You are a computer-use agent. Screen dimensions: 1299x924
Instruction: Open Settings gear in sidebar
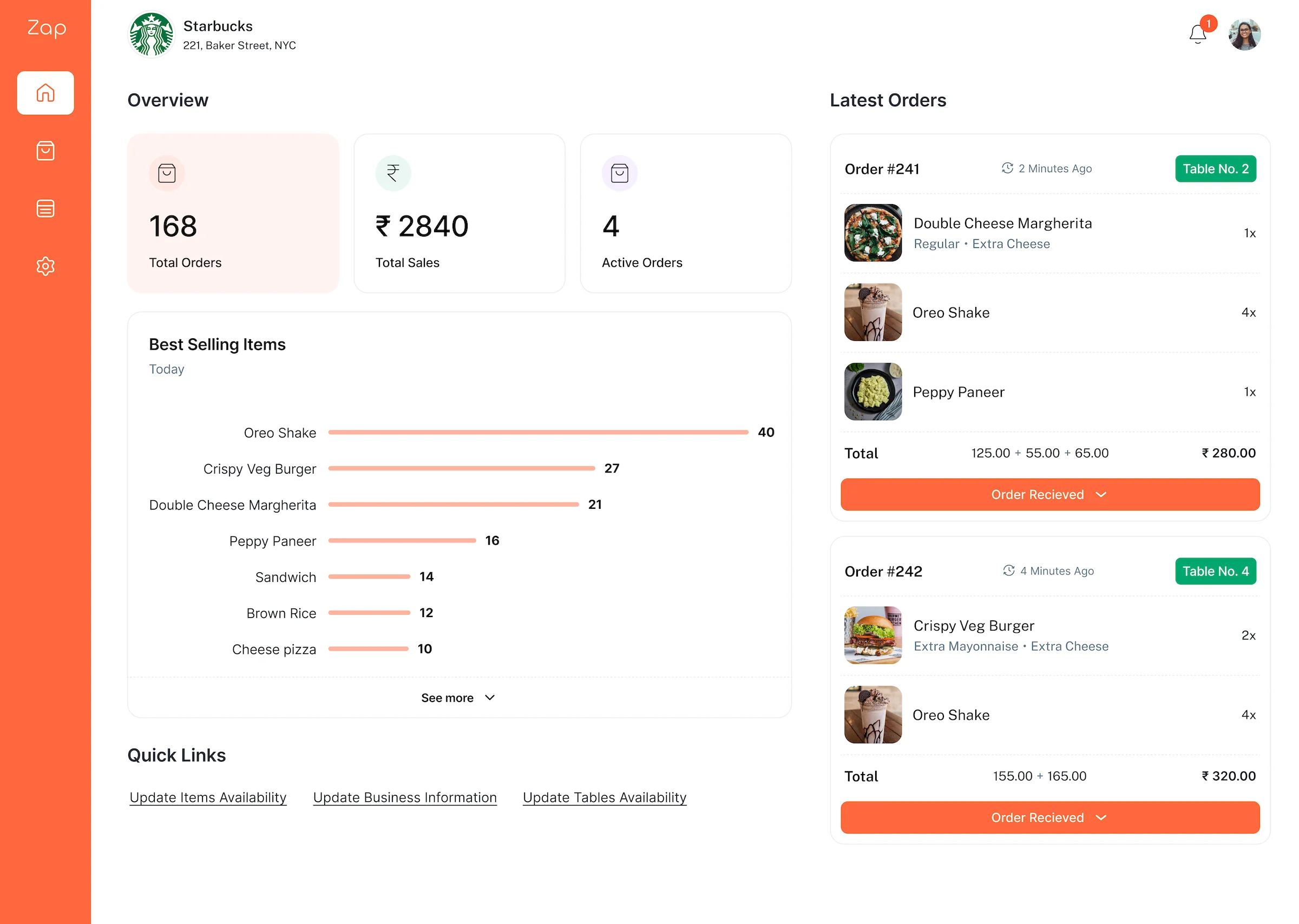click(45, 266)
